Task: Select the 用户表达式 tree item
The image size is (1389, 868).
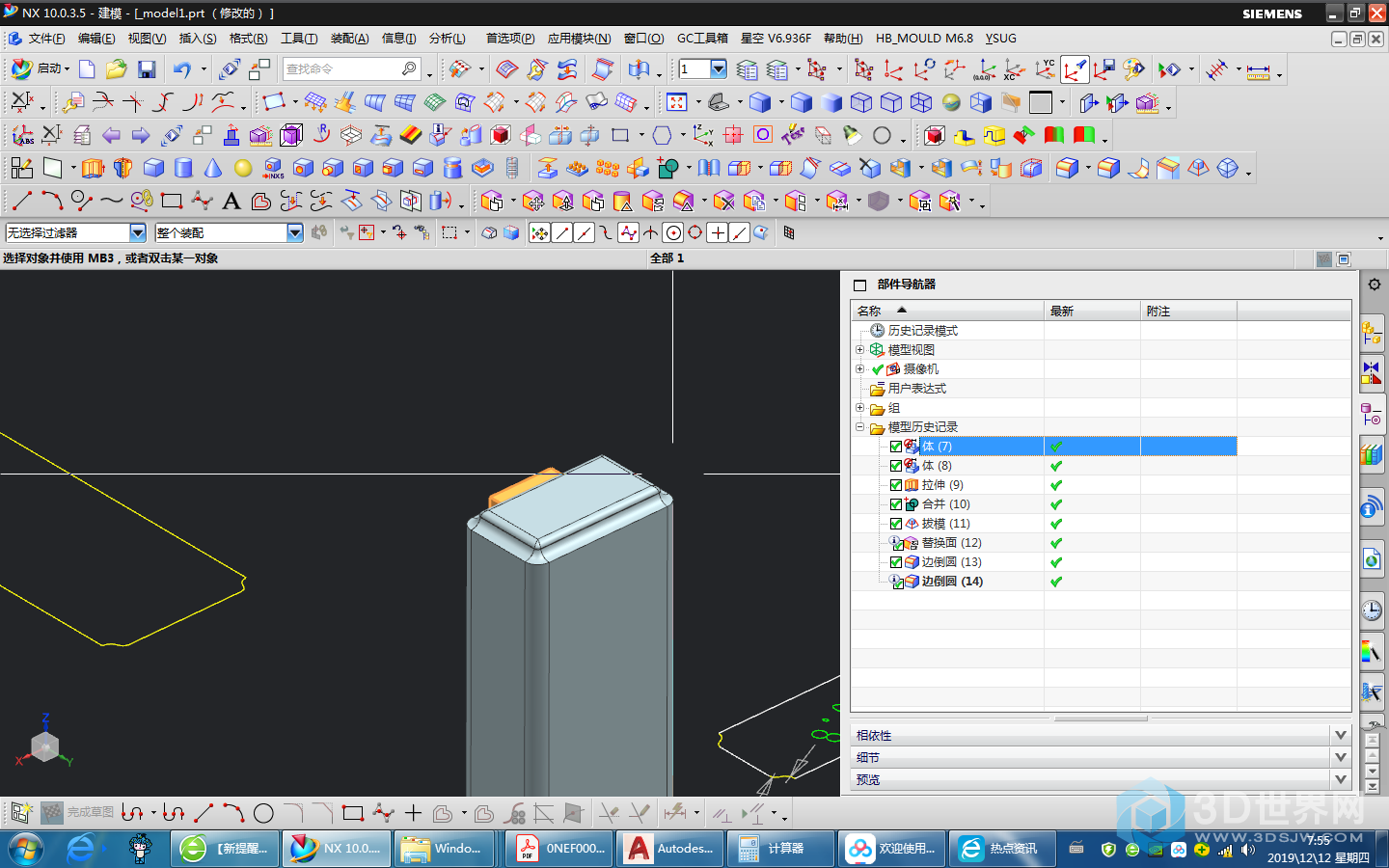Action: (916, 389)
